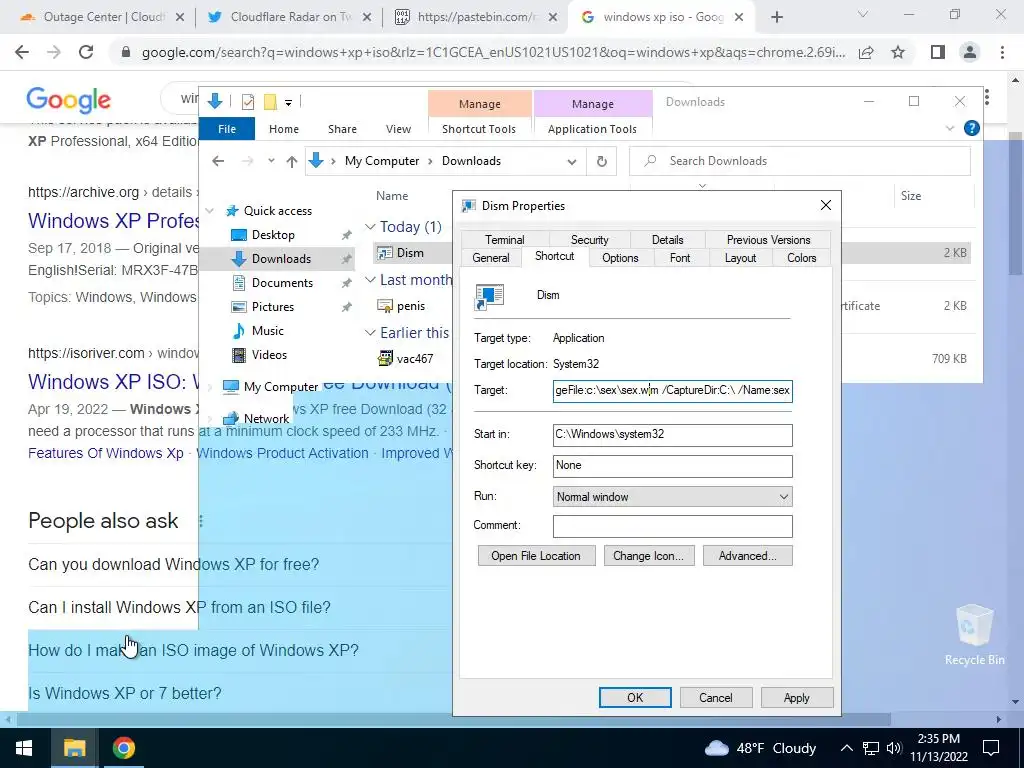Click the Open File Location button
The image size is (1024, 768).
pyautogui.click(x=536, y=556)
